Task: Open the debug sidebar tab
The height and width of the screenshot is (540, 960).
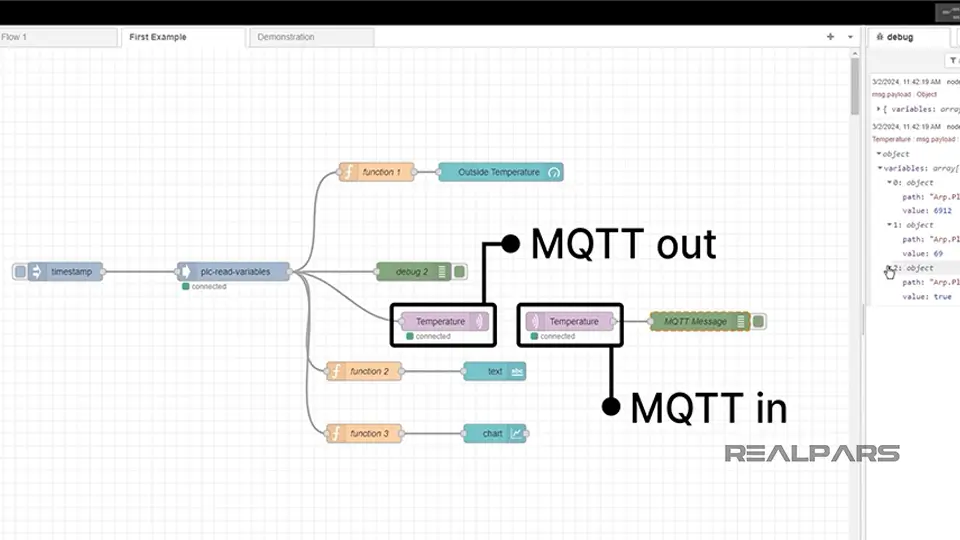Action: (x=910, y=37)
